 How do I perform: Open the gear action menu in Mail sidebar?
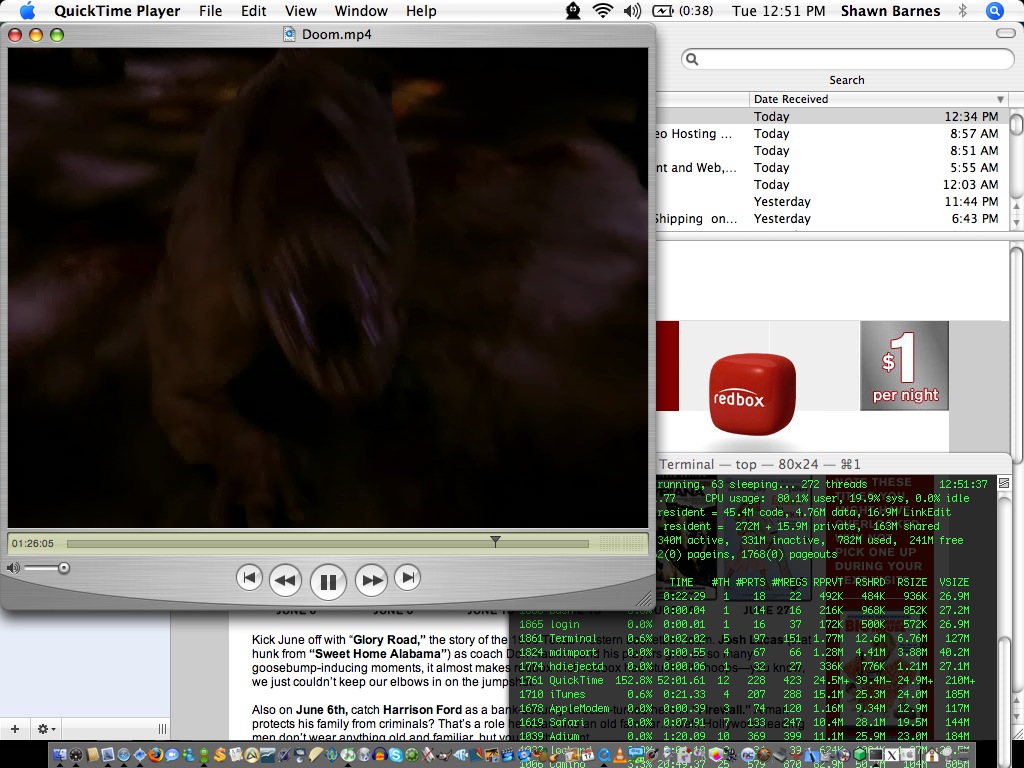click(46, 729)
